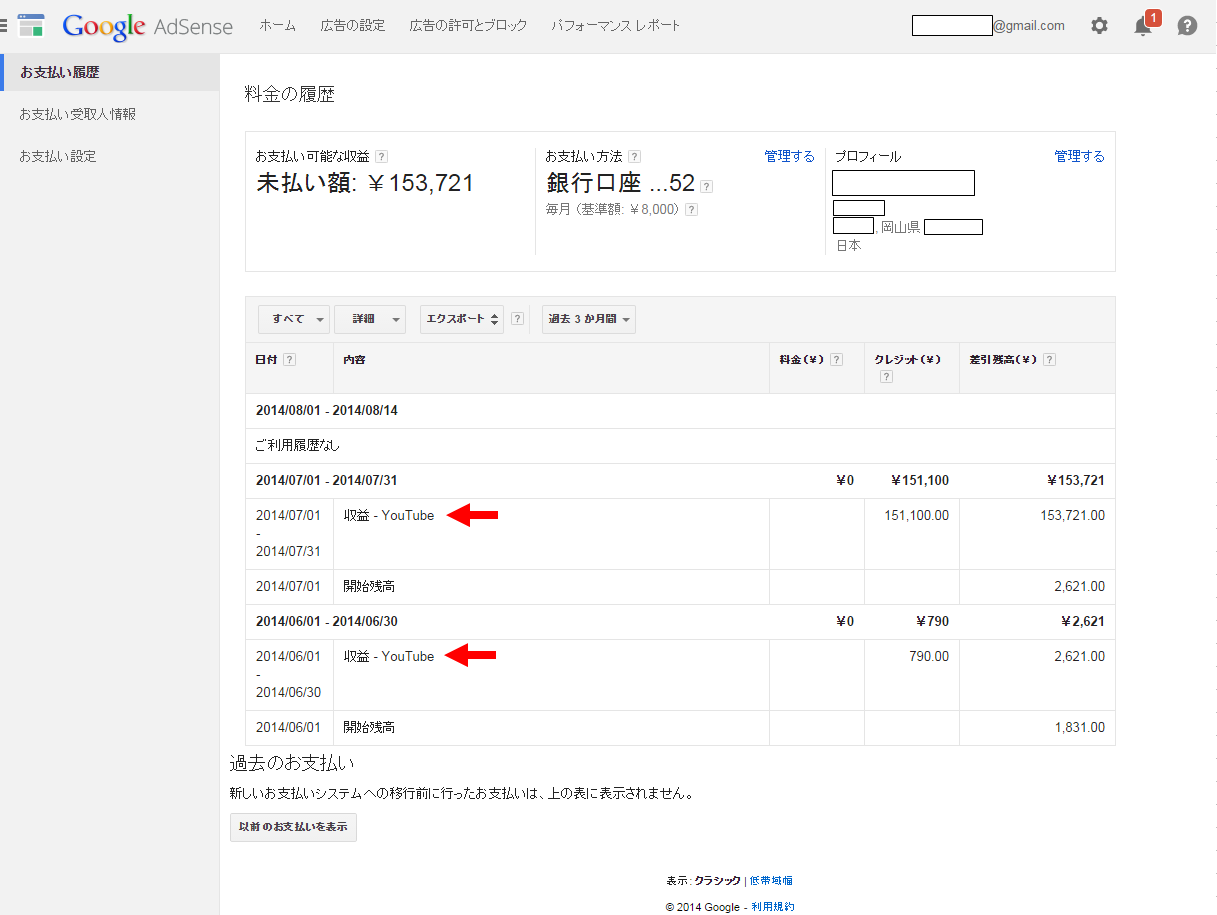Click クラシック display option in footer
This screenshot has height=915, width=1217.
(718, 881)
